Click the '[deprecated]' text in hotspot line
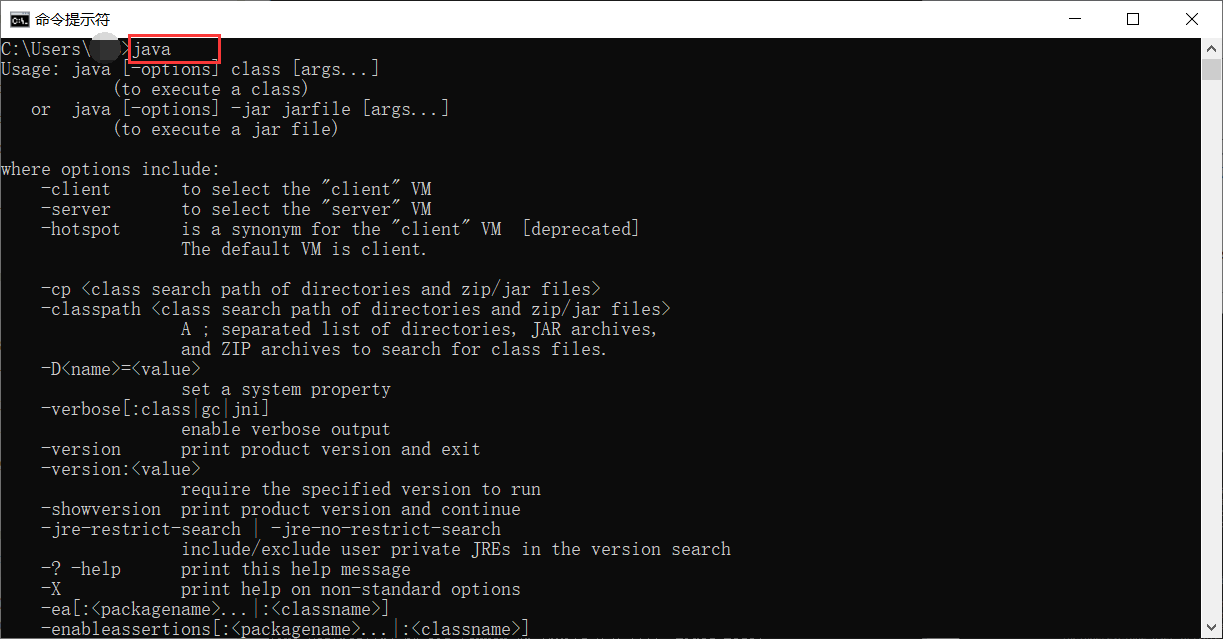 click(x=580, y=229)
